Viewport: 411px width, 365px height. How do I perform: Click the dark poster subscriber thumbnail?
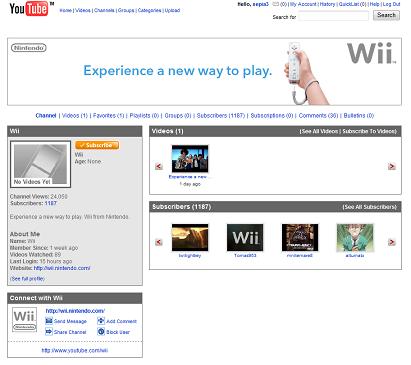[300, 237]
